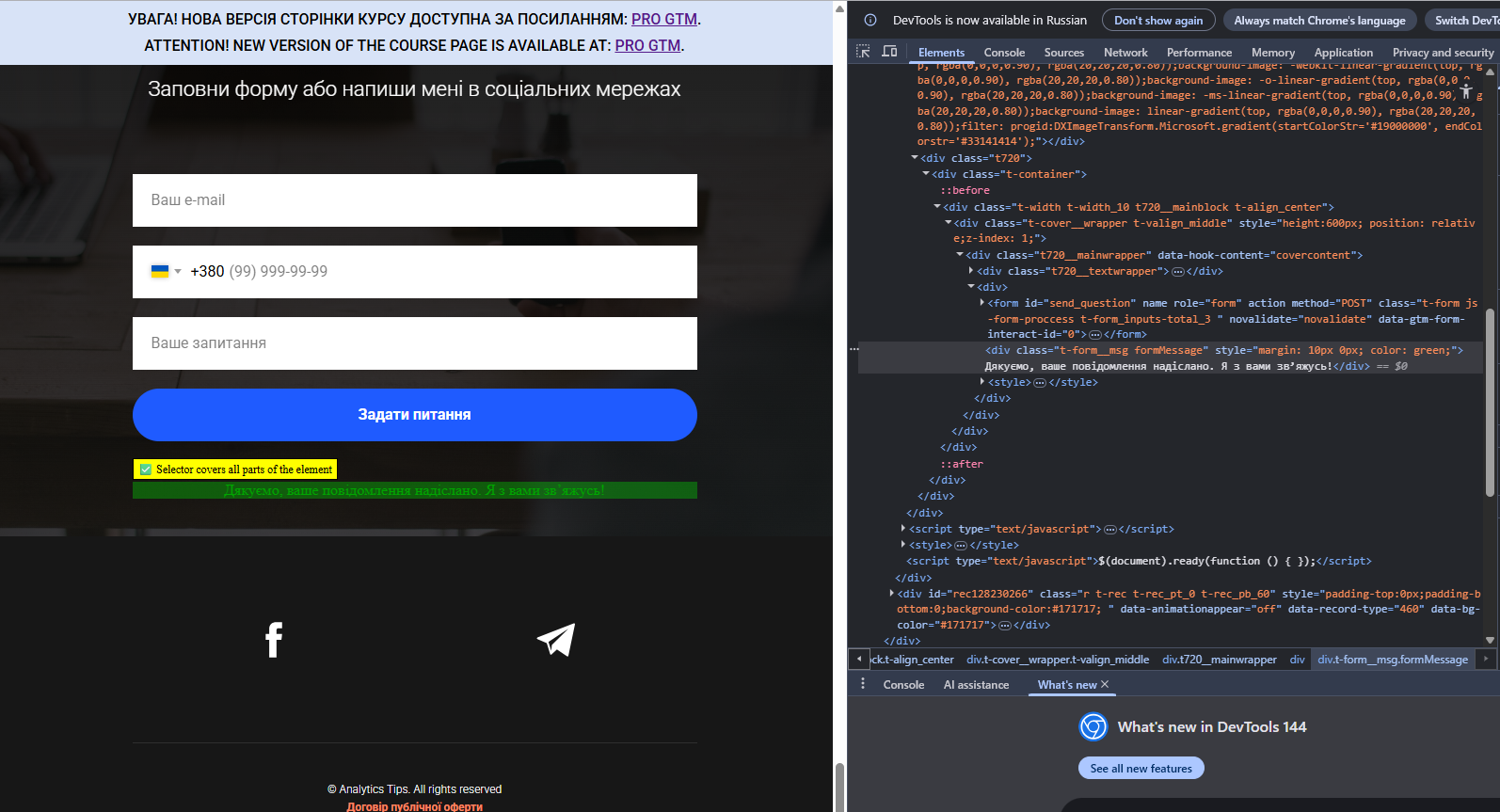1500x812 pixels.
Task: Expand the div id="rec128230266" node
Action: pos(892,594)
